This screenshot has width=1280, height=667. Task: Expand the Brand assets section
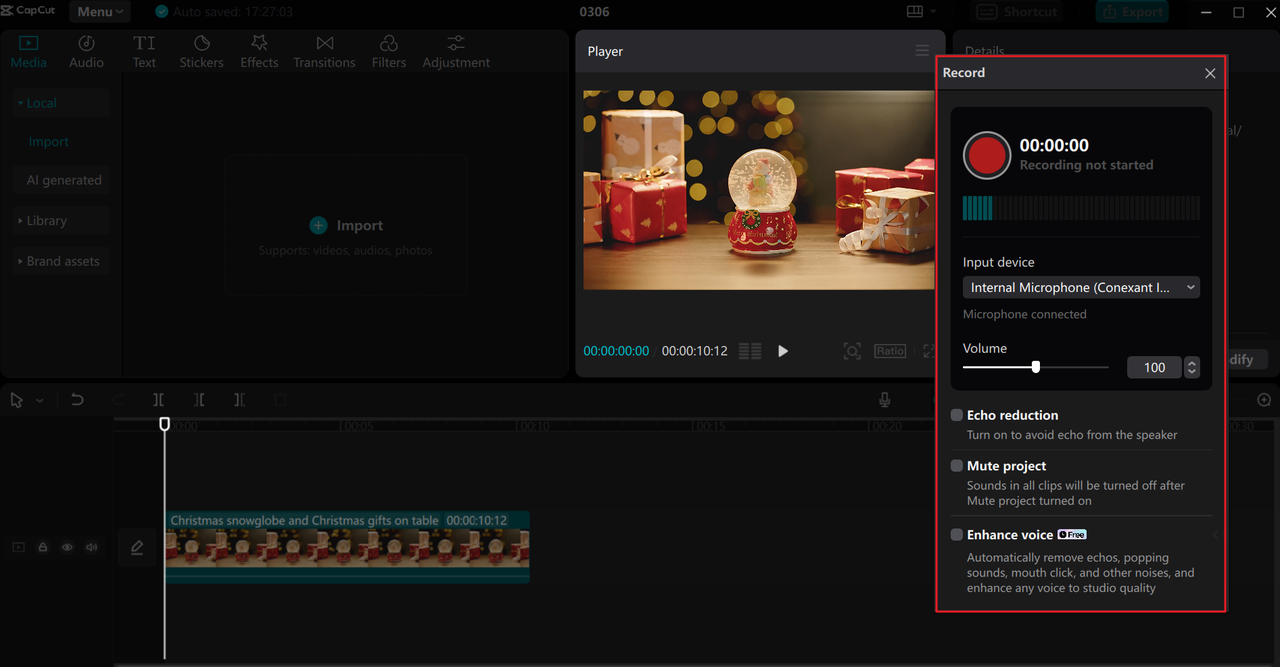[59, 261]
